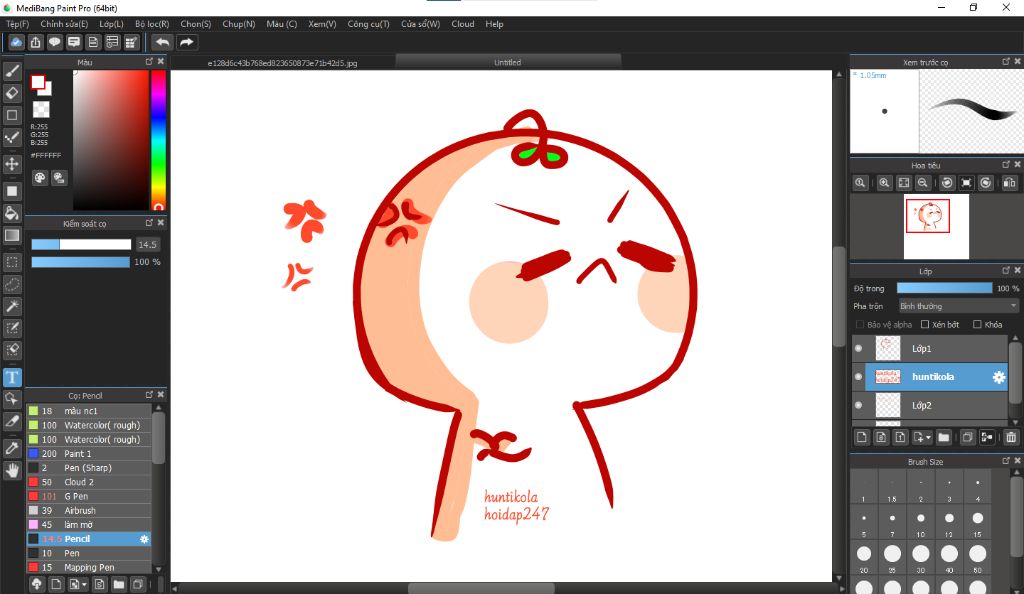Select the Magic Wand tool

coord(12,306)
